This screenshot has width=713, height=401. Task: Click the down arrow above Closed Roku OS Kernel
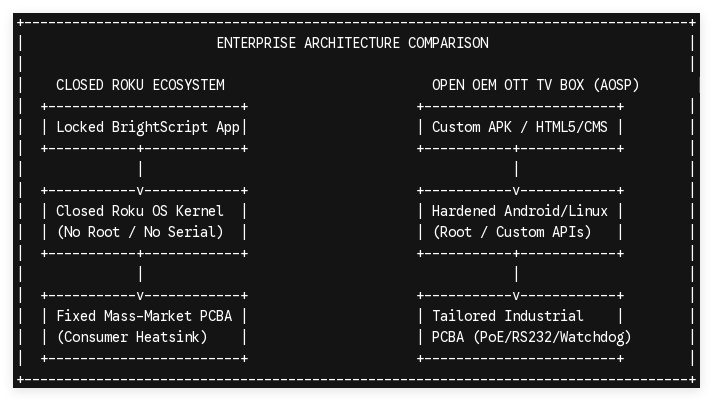click(x=140, y=191)
